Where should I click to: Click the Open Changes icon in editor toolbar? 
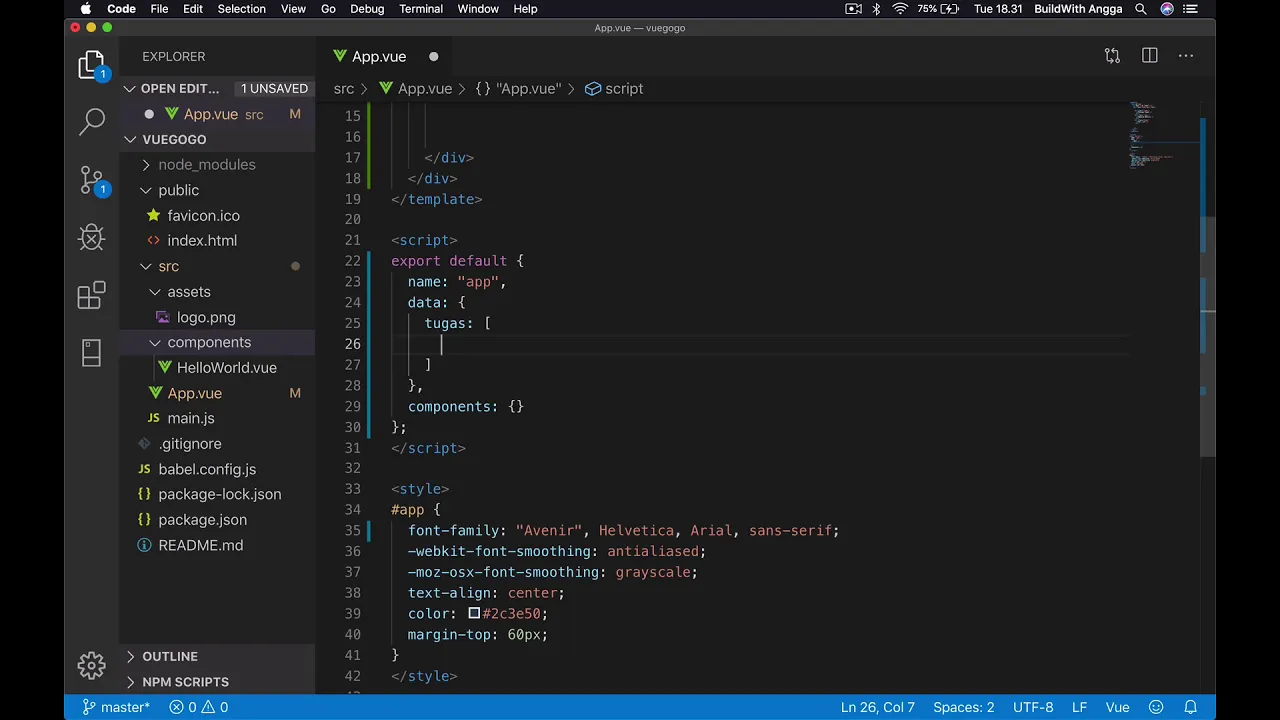coord(1112,56)
